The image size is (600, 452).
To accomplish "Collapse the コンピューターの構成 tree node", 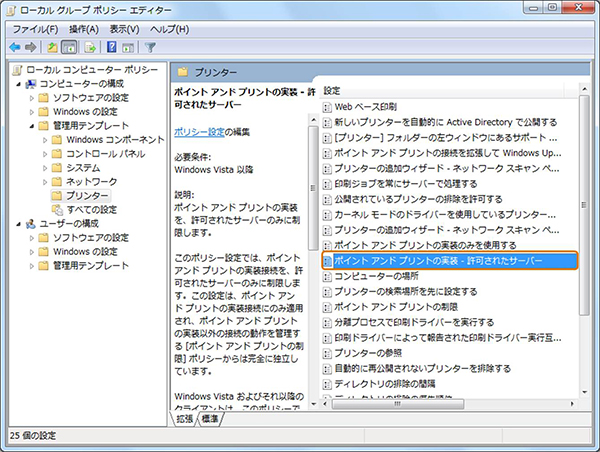I will click(x=19, y=83).
